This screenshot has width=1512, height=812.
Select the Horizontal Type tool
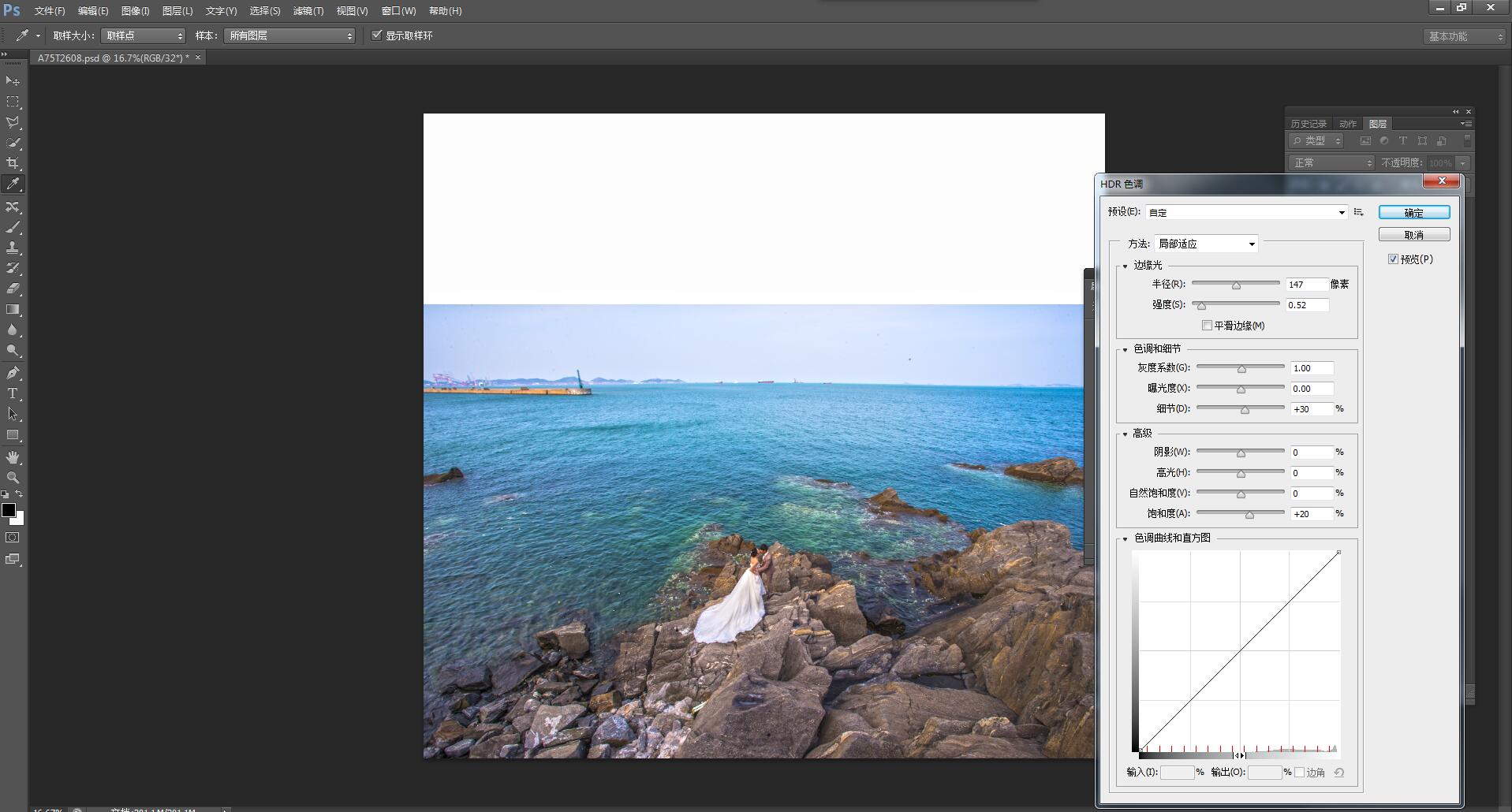(13, 393)
